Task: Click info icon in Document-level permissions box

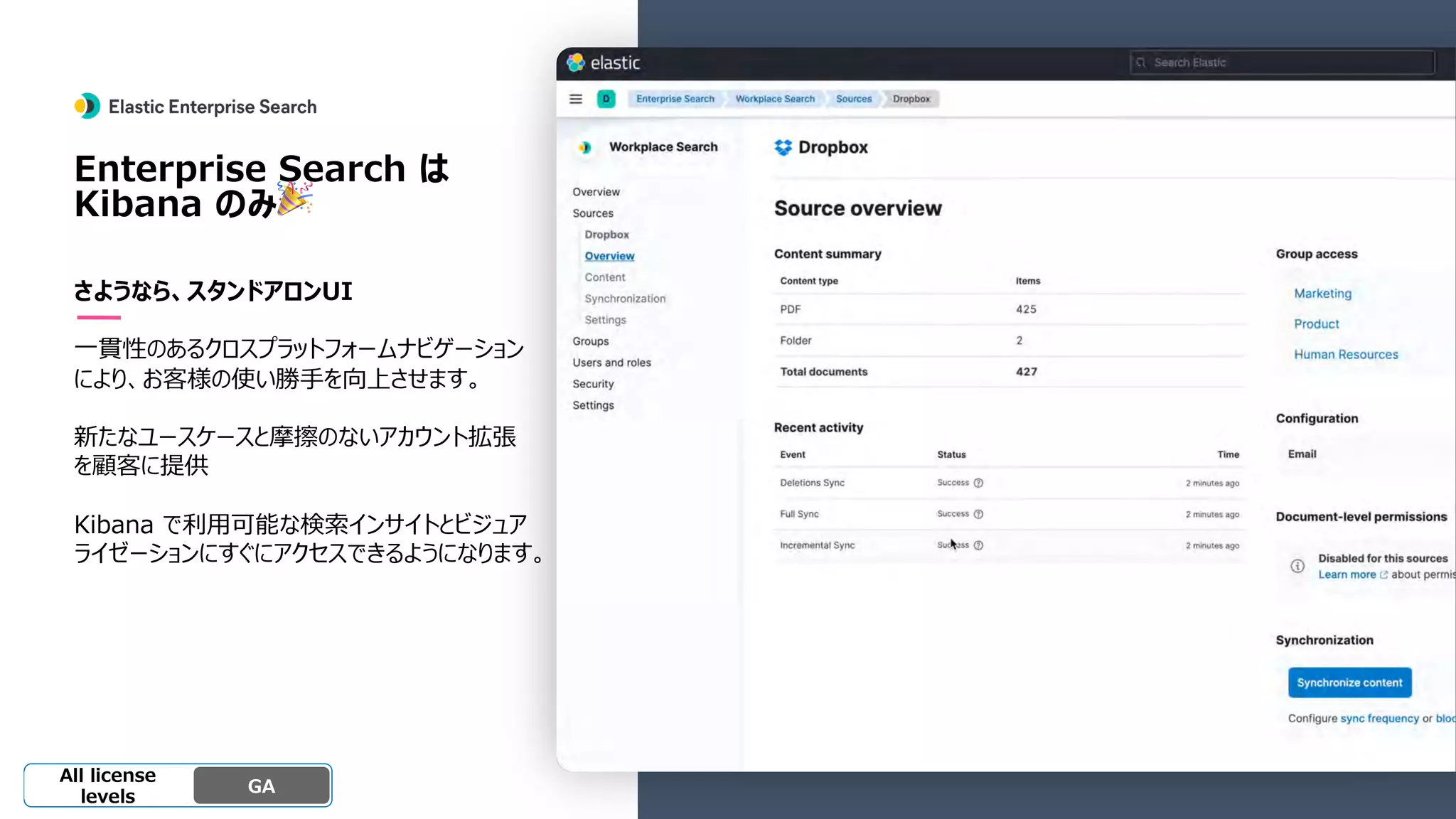Action: point(1297,566)
